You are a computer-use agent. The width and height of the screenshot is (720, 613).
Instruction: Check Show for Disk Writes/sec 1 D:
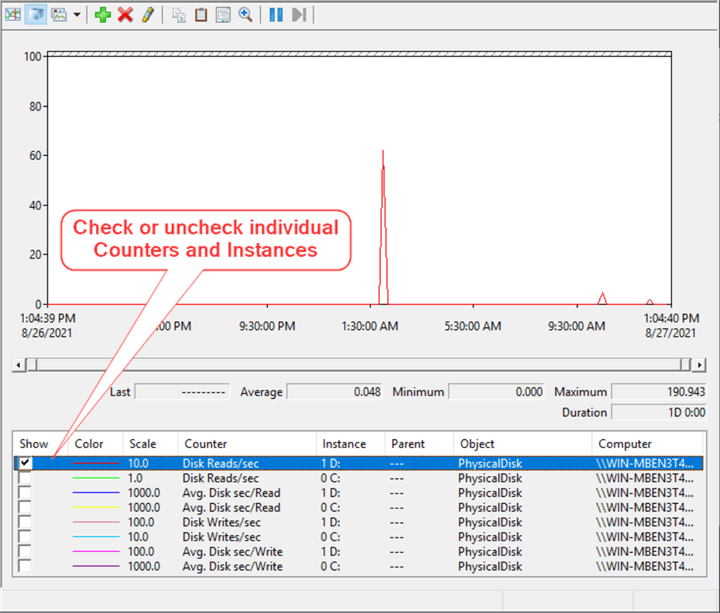pos(25,522)
